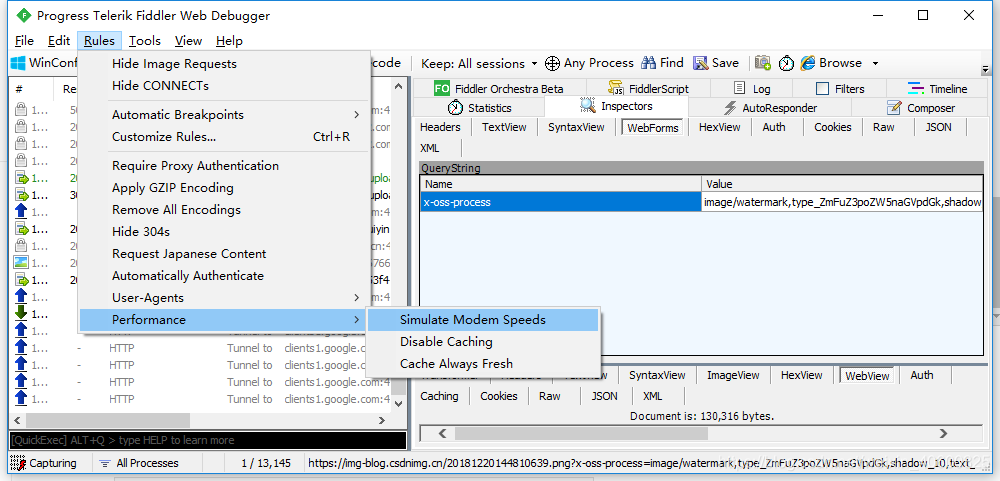Screen dimensions: 1000x481
Task: Select the session with green down arrow
Action: [21, 313]
